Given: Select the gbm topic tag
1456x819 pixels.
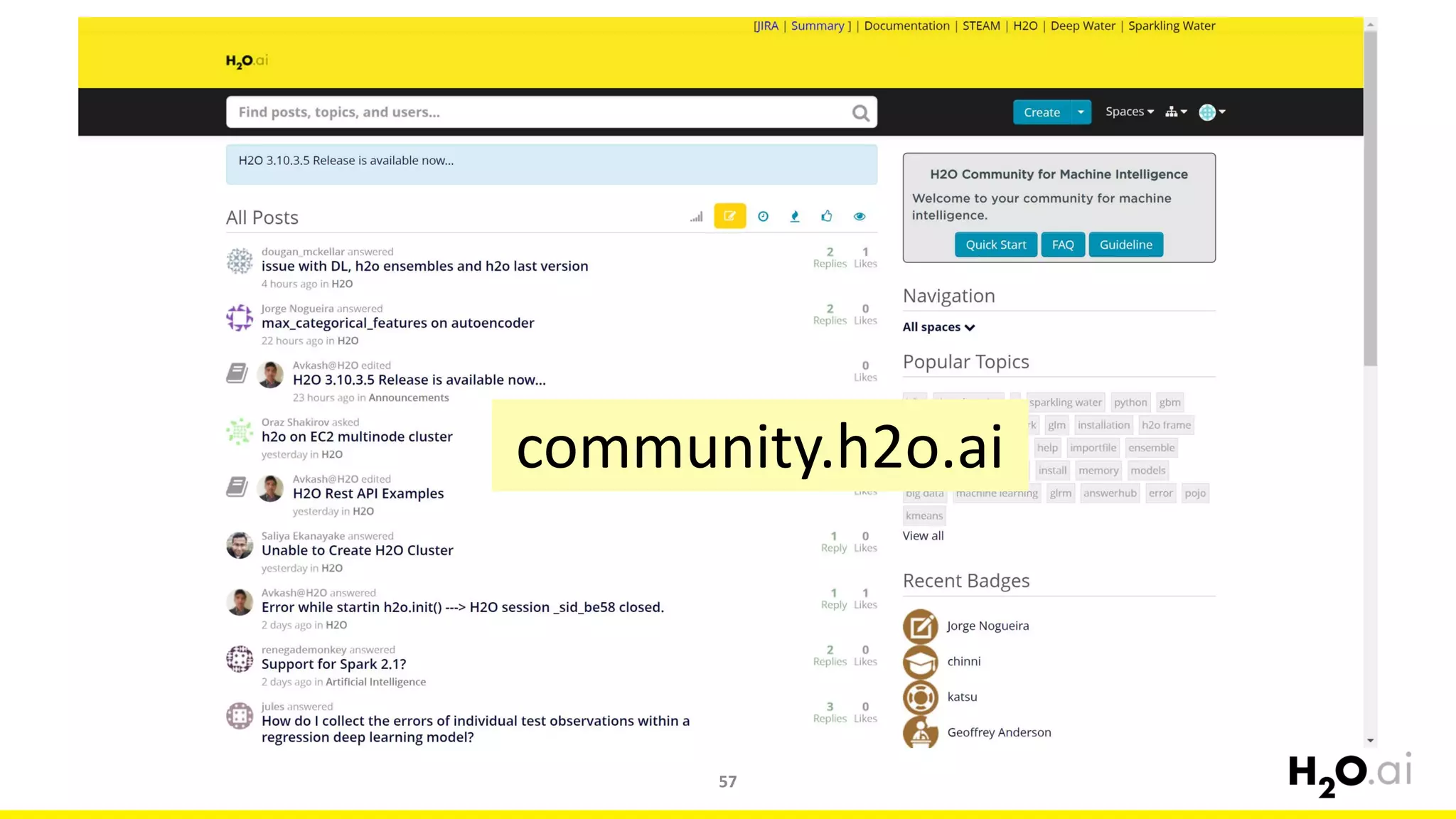Looking at the screenshot, I should tap(1169, 402).
